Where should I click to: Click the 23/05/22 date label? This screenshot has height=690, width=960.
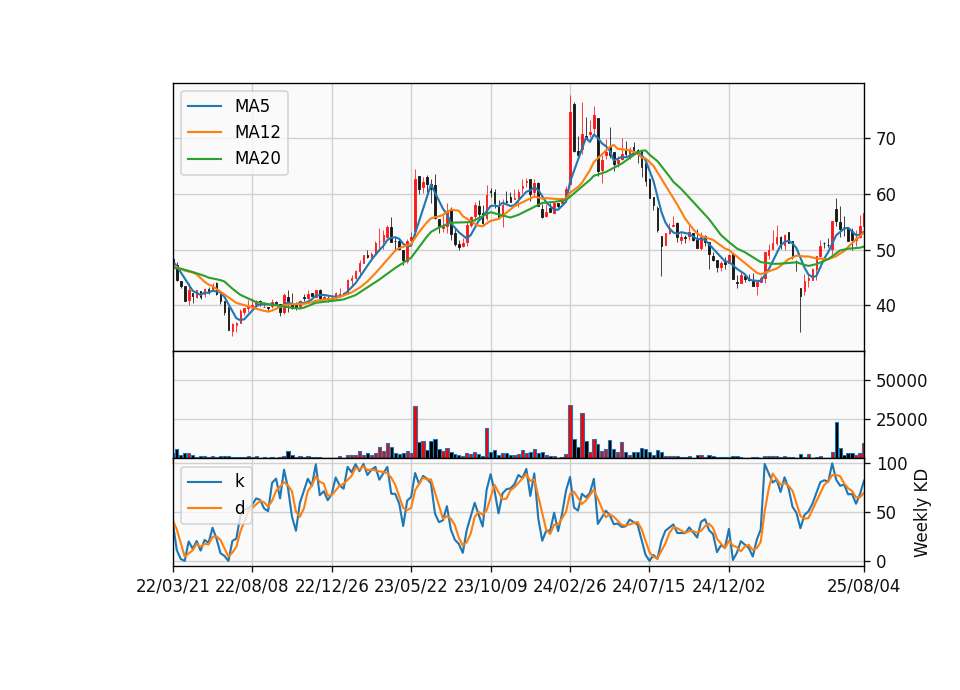click(x=411, y=586)
